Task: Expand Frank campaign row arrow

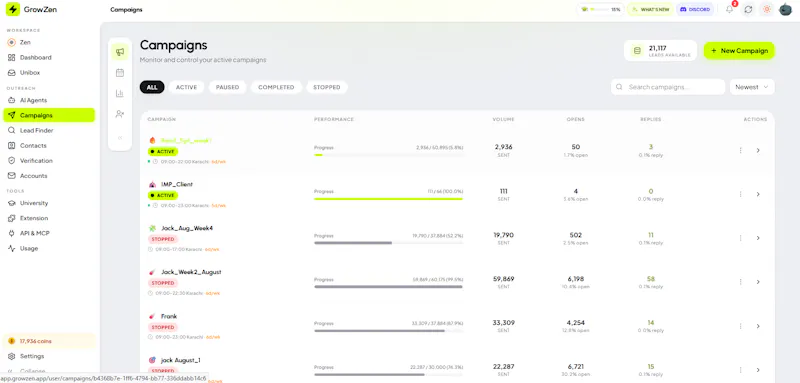Action: [x=758, y=326]
